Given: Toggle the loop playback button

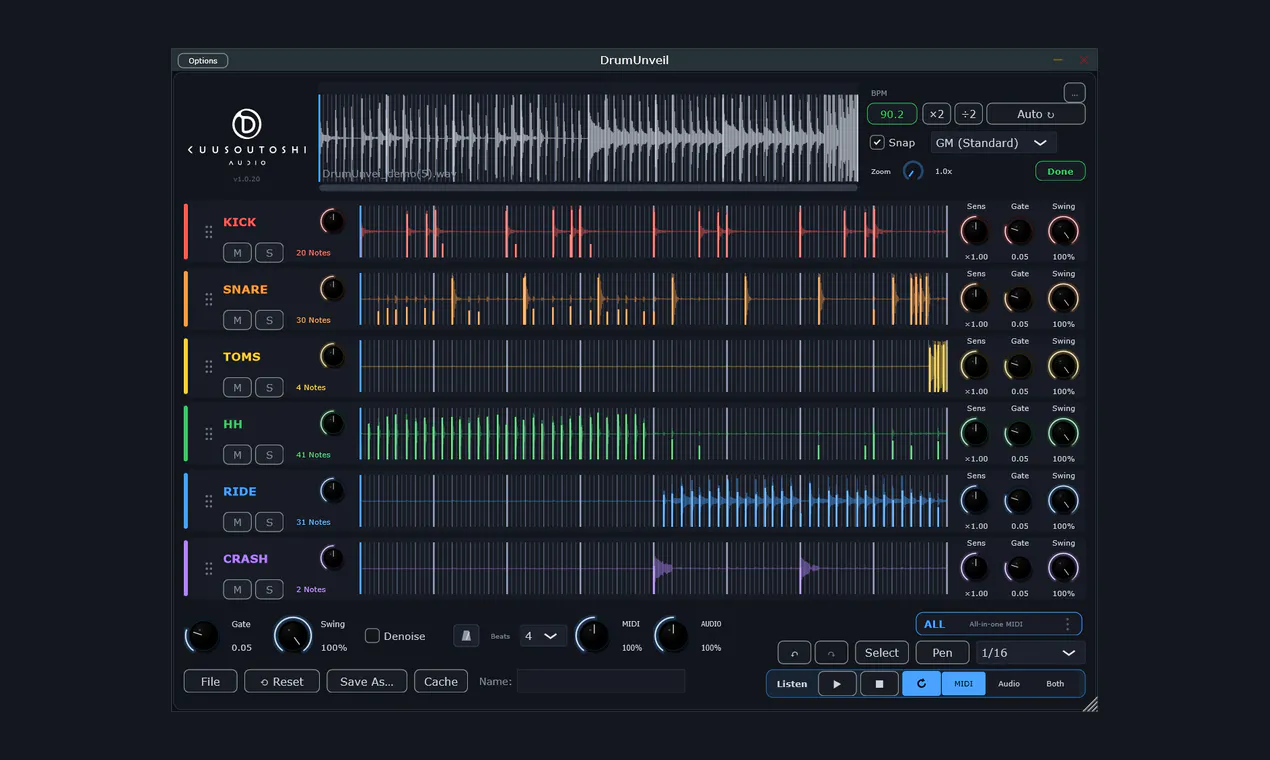Looking at the screenshot, I should pyautogui.click(x=921, y=684).
